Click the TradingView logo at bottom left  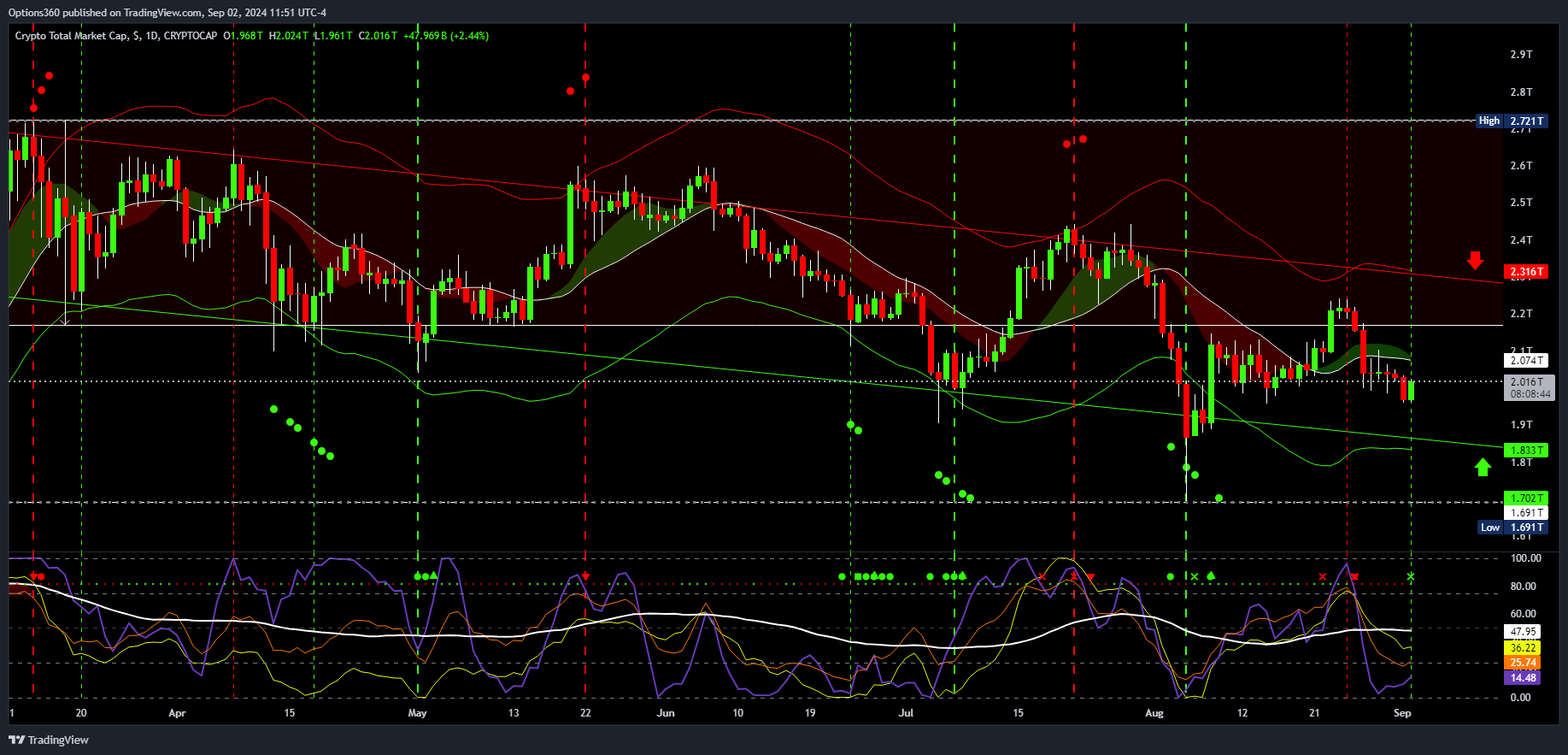point(49,740)
